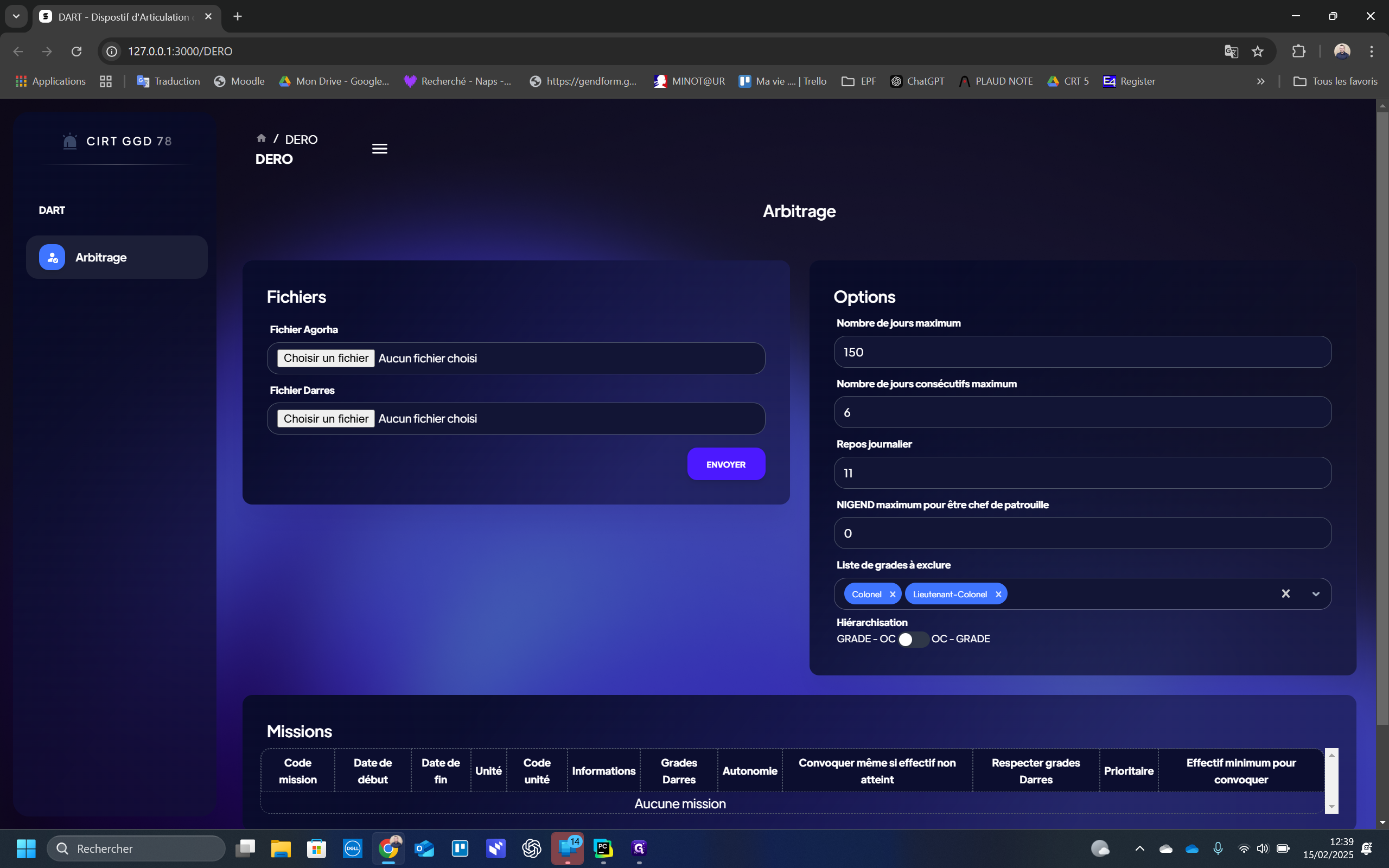The height and width of the screenshot is (868, 1389).
Task: Click the home breadcrumb icon
Action: (261, 138)
